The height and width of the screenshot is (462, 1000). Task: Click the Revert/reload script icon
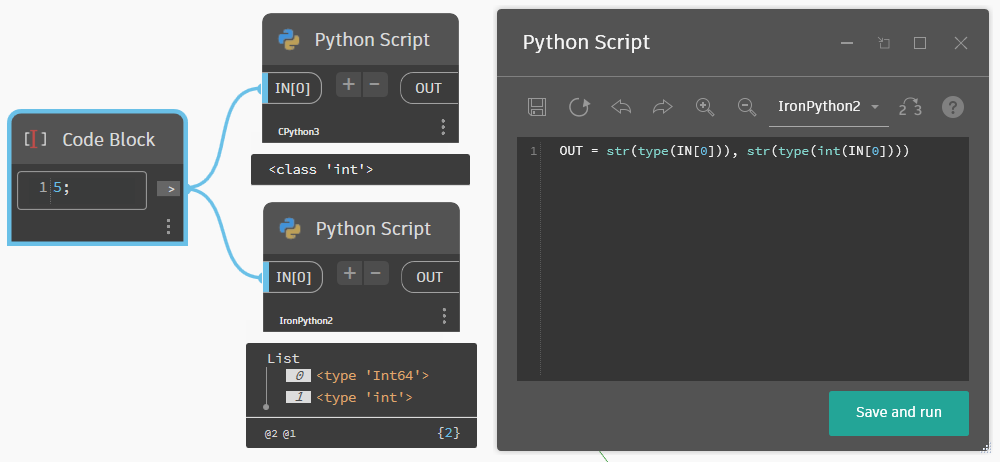tap(579, 107)
